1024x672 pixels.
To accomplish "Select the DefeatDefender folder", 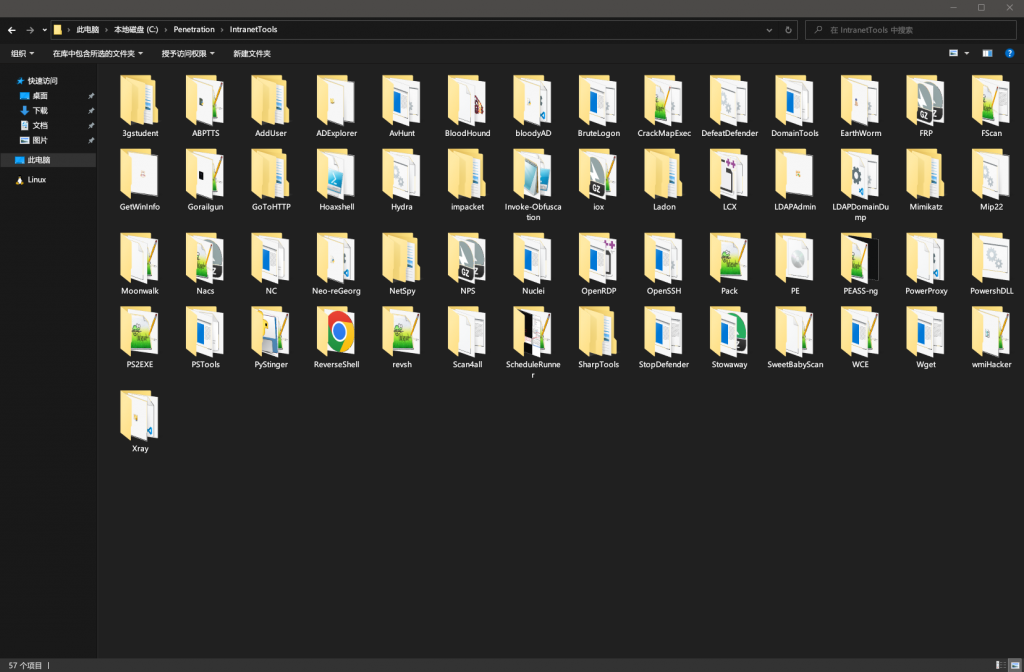I will pyautogui.click(x=729, y=106).
